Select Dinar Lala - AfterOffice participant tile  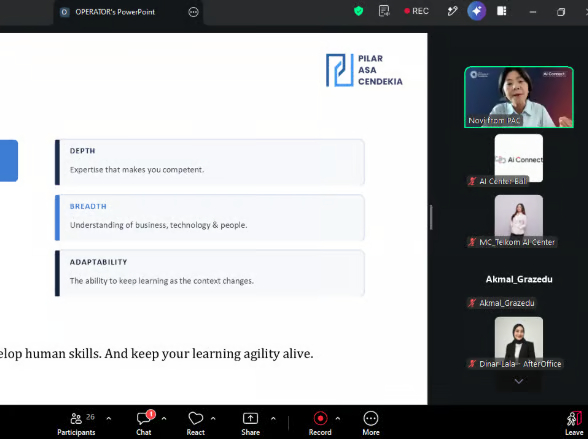(x=519, y=341)
